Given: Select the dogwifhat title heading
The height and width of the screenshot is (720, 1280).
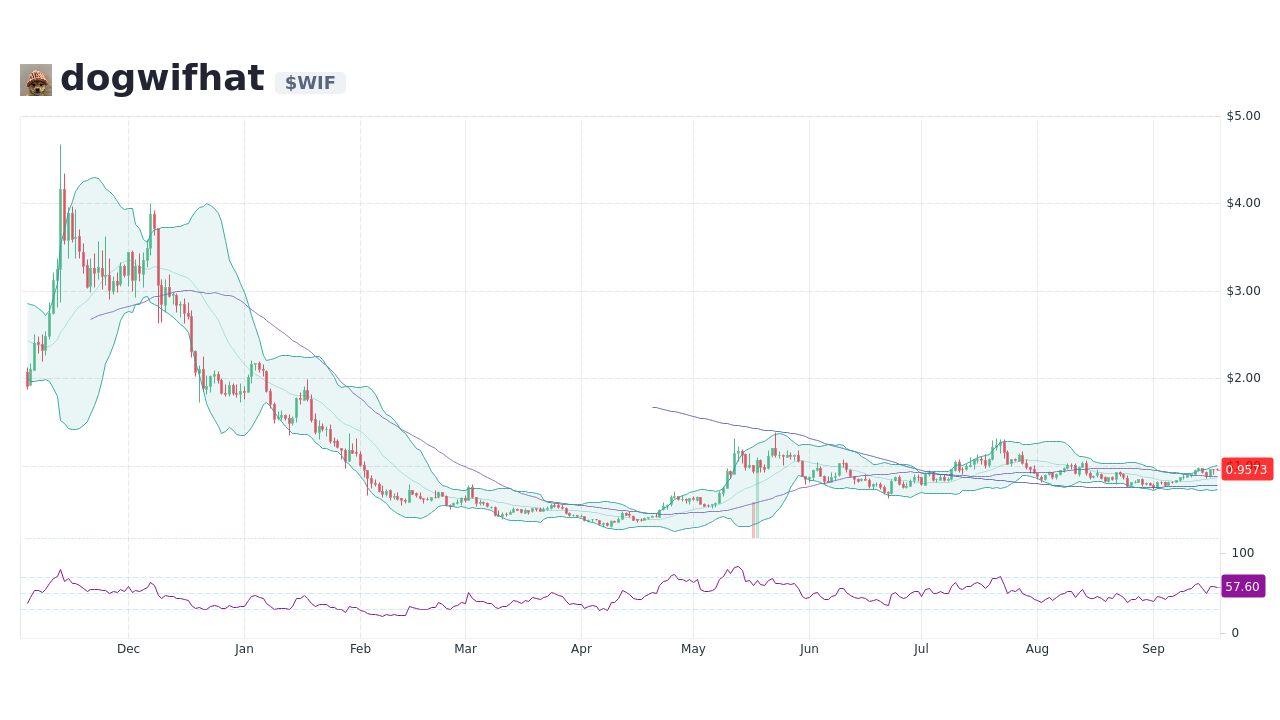Looking at the screenshot, I should tap(162, 77).
